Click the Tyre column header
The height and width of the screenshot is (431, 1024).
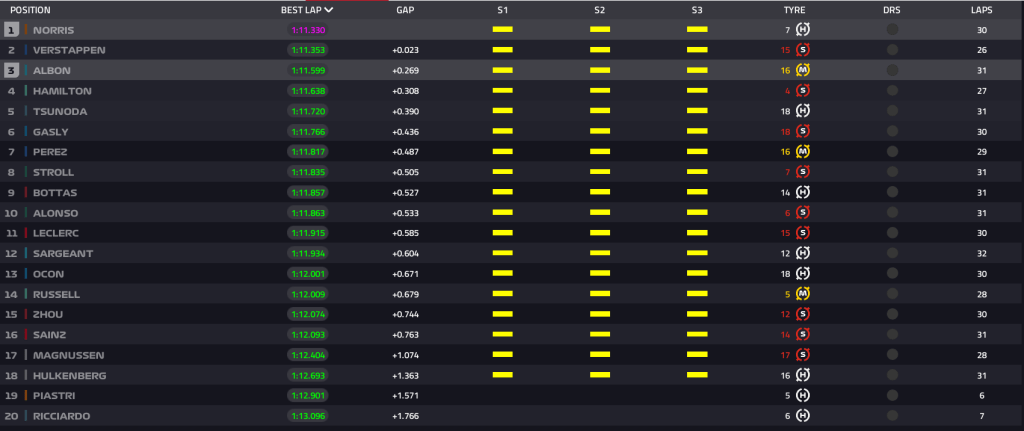tap(795, 10)
